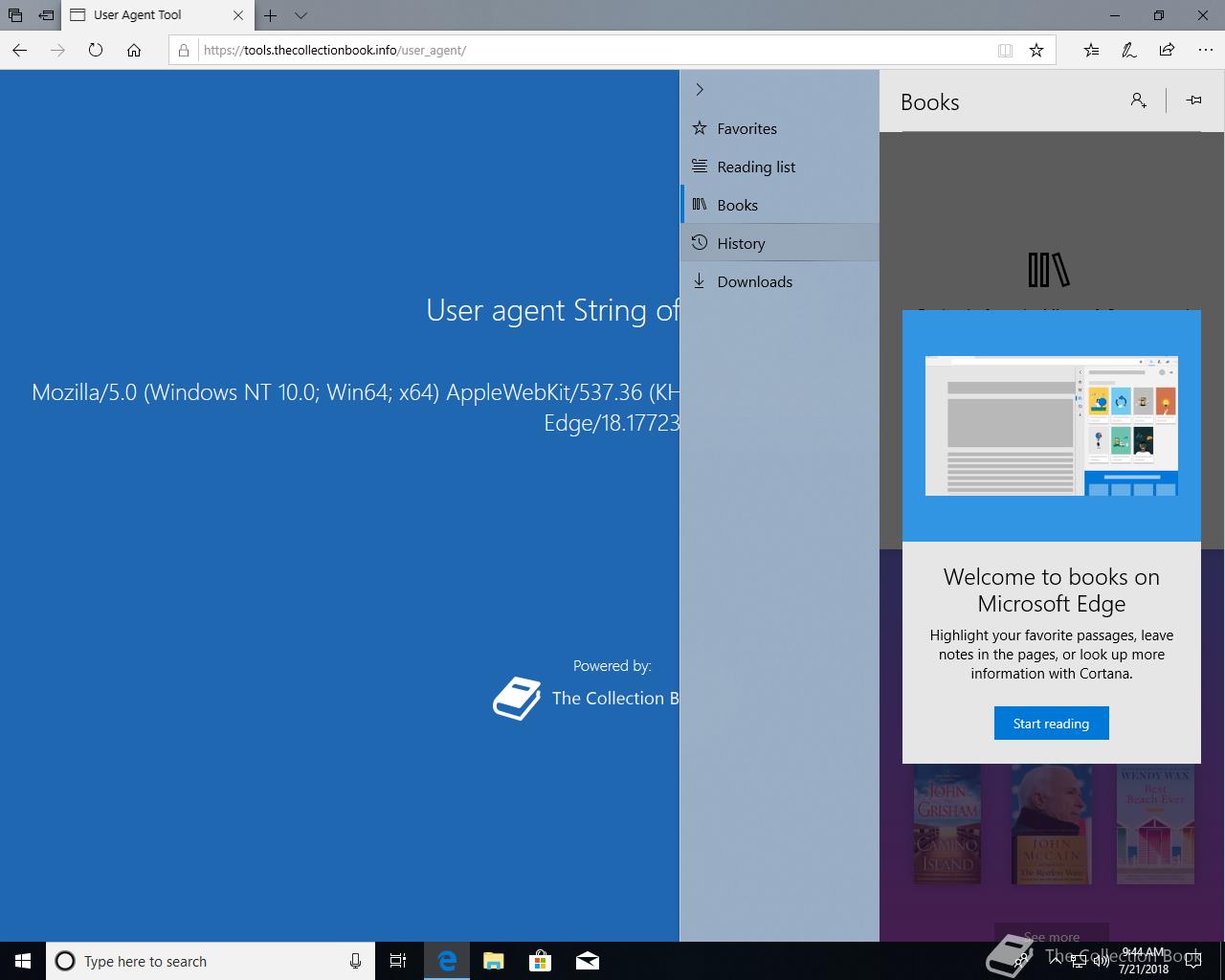Click the See more button
The height and width of the screenshot is (980, 1225).
pos(1051,934)
